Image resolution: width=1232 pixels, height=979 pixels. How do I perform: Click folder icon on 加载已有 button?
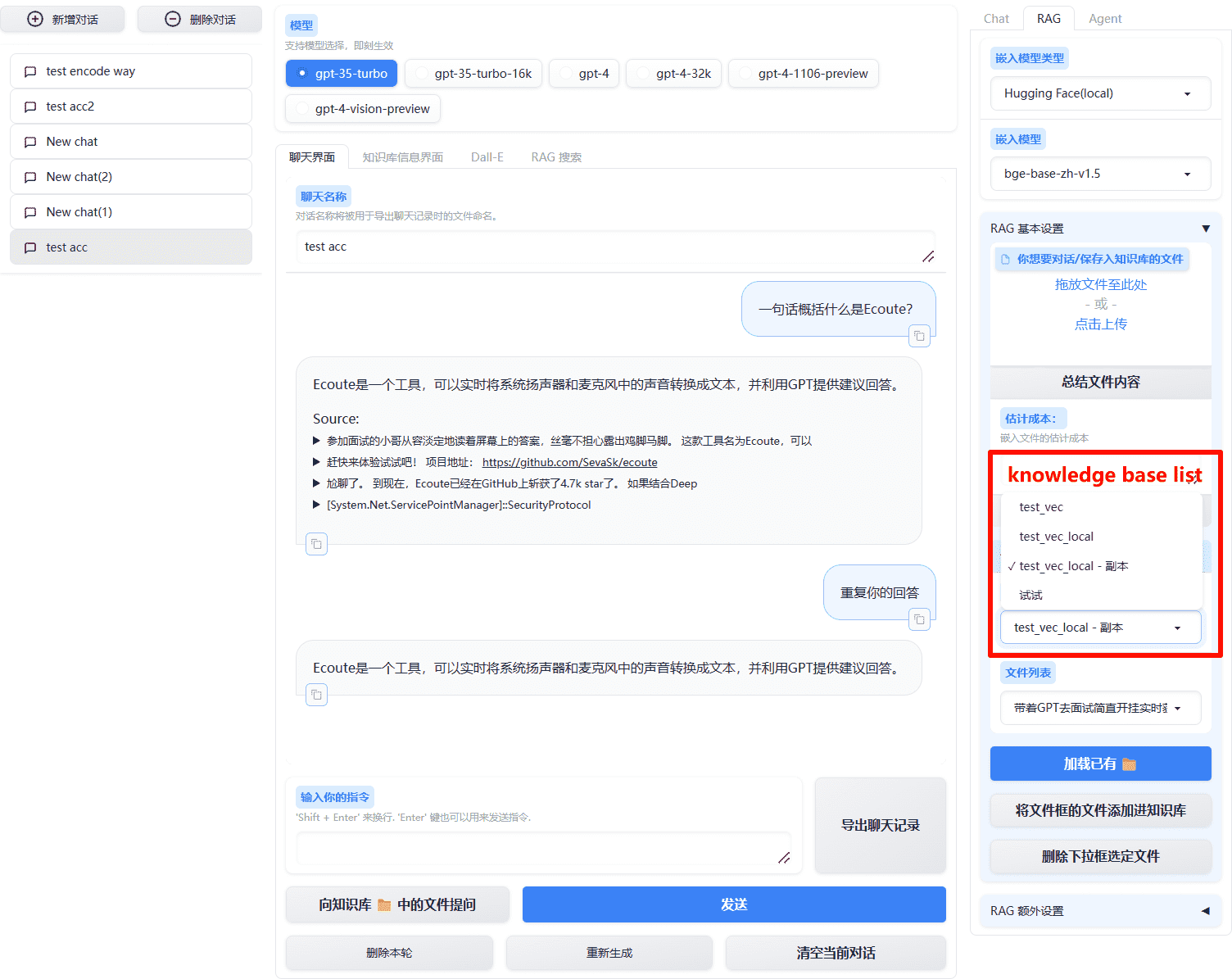[1129, 764]
